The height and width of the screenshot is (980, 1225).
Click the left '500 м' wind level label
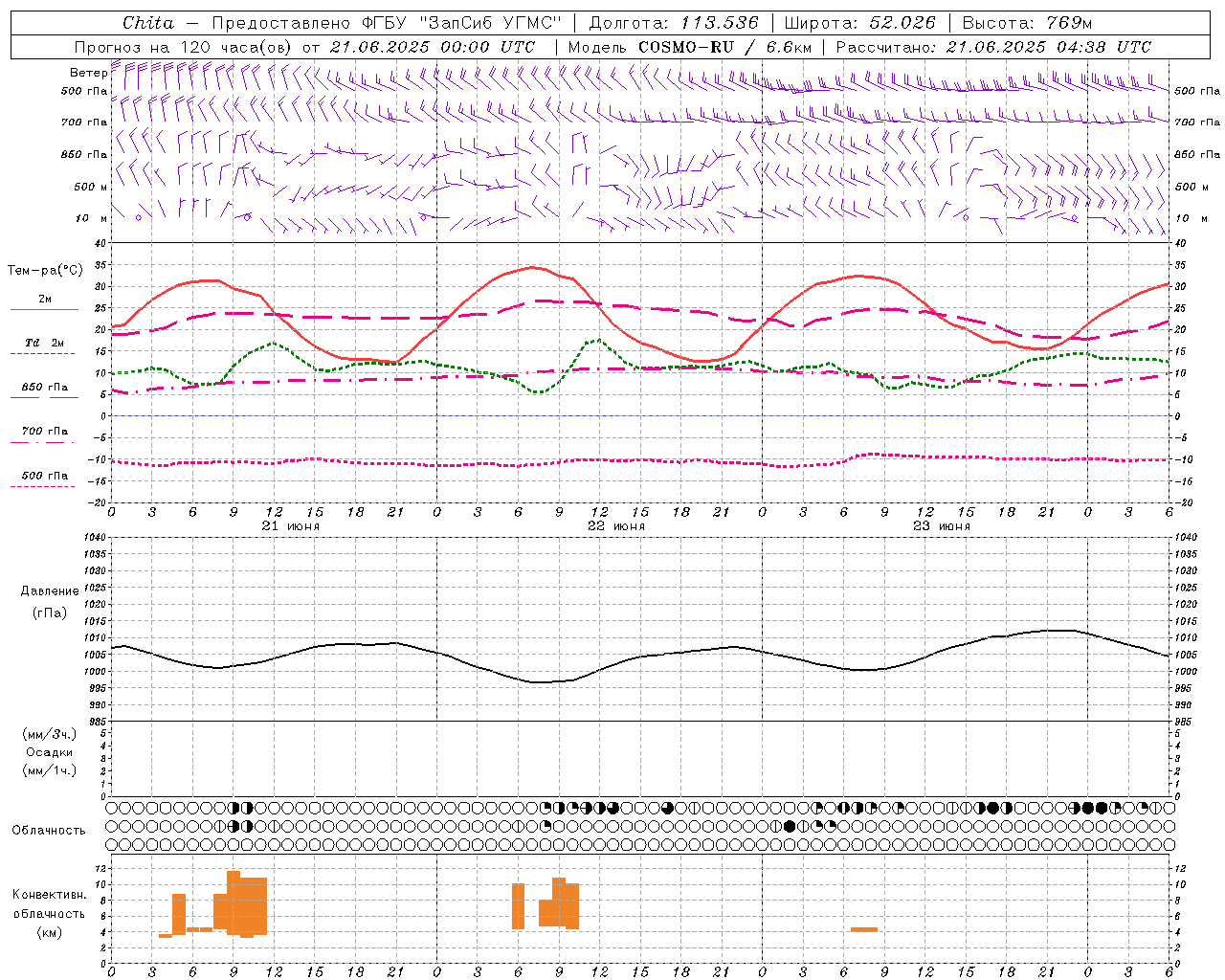point(91,187)
